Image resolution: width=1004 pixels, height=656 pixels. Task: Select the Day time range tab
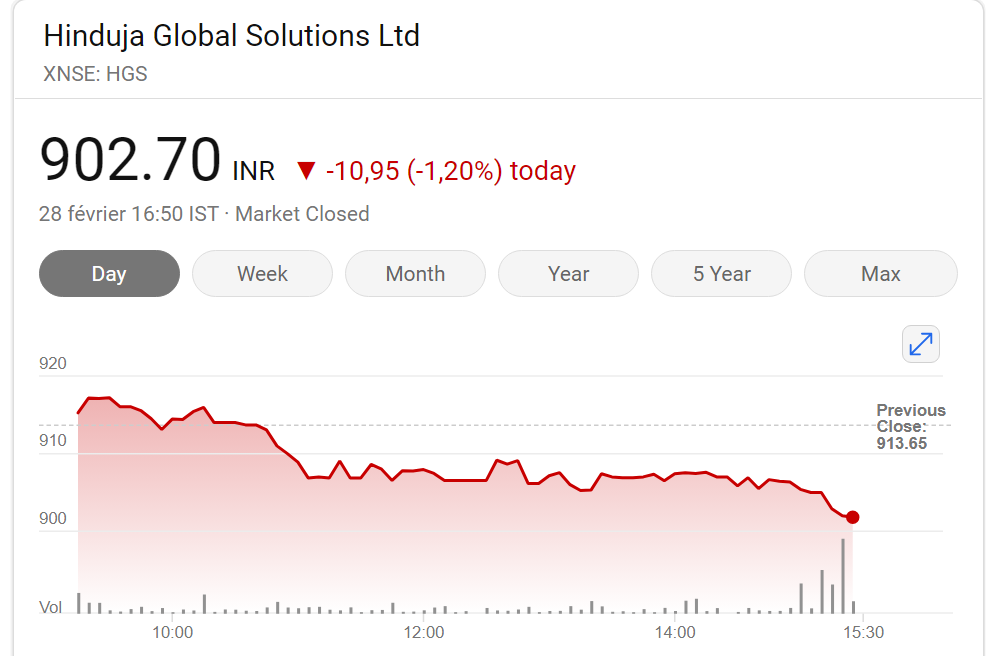[109, 274]
